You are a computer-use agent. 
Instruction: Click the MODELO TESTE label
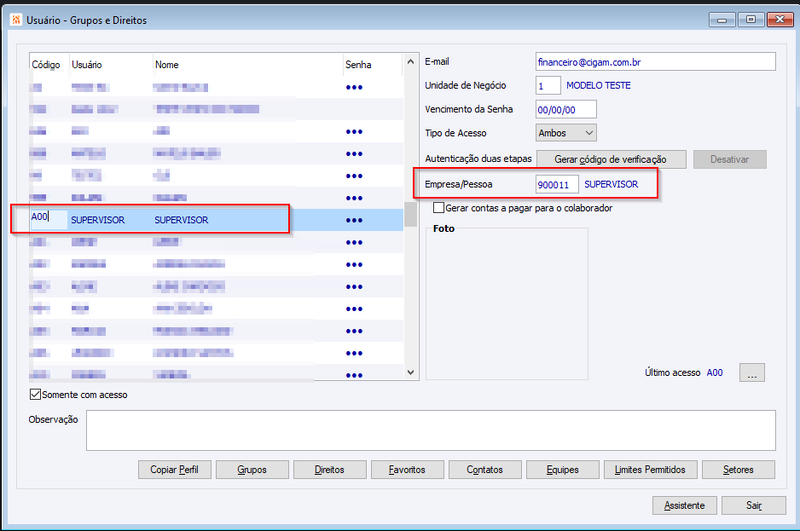(598, 85)
